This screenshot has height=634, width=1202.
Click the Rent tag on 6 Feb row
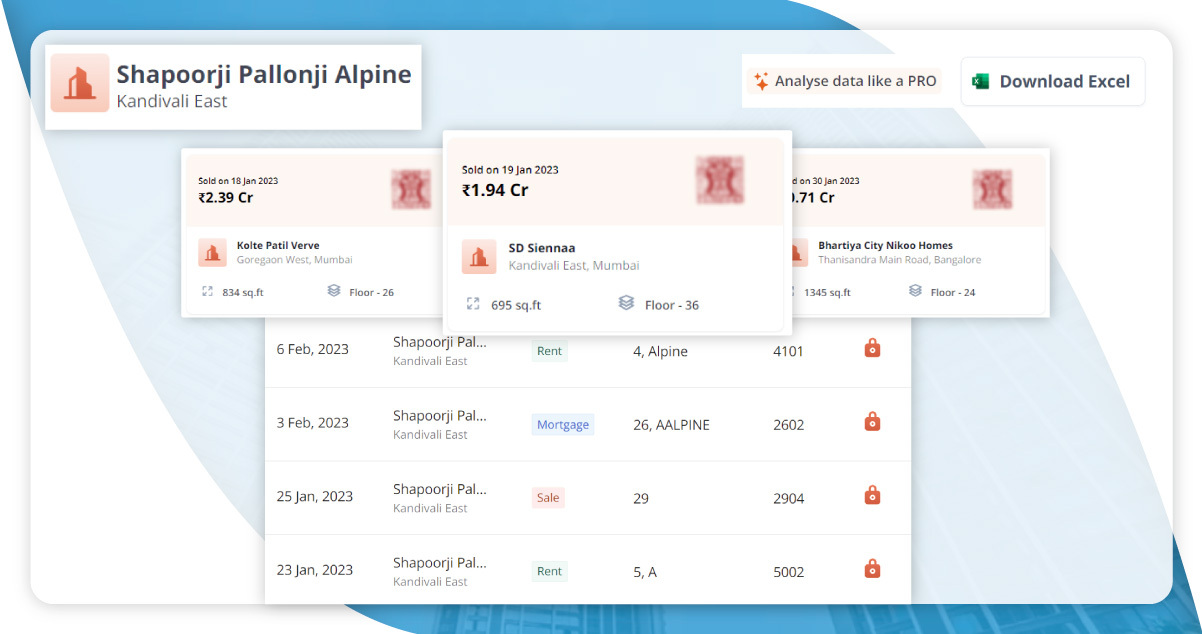pos(550,351)
